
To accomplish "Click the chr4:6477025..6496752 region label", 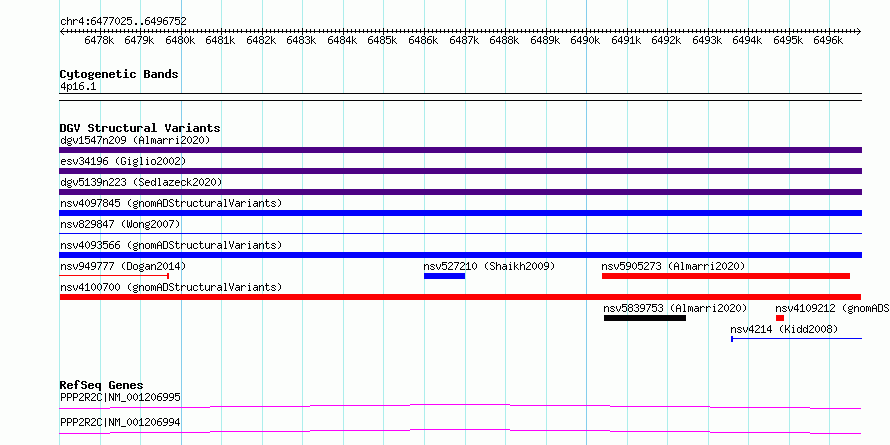I will (x=123, y=21).
